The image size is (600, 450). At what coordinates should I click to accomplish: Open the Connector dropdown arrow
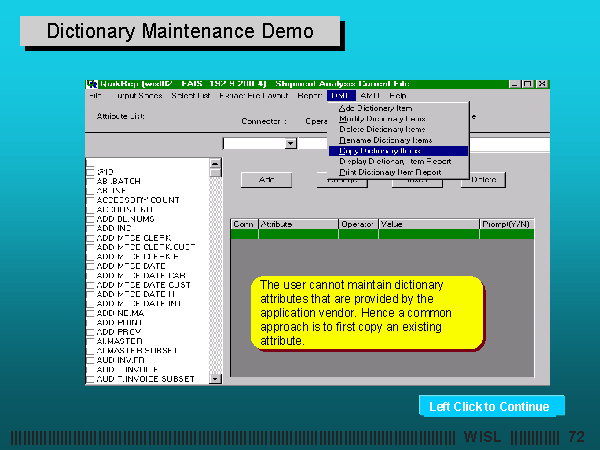click(291, 143)
